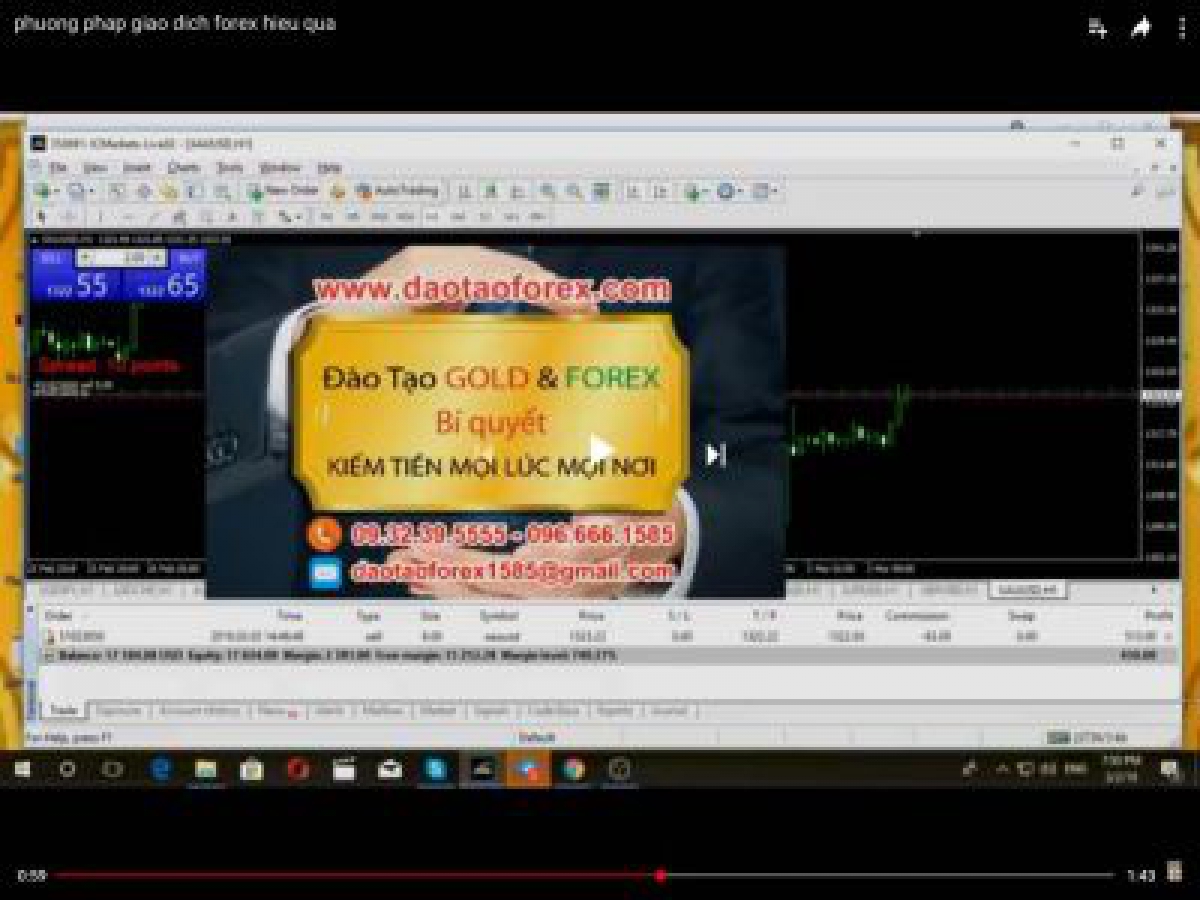The height and width of the screenshot is (900, 1200).
Task: Open the Help menu
Action: 329,168
